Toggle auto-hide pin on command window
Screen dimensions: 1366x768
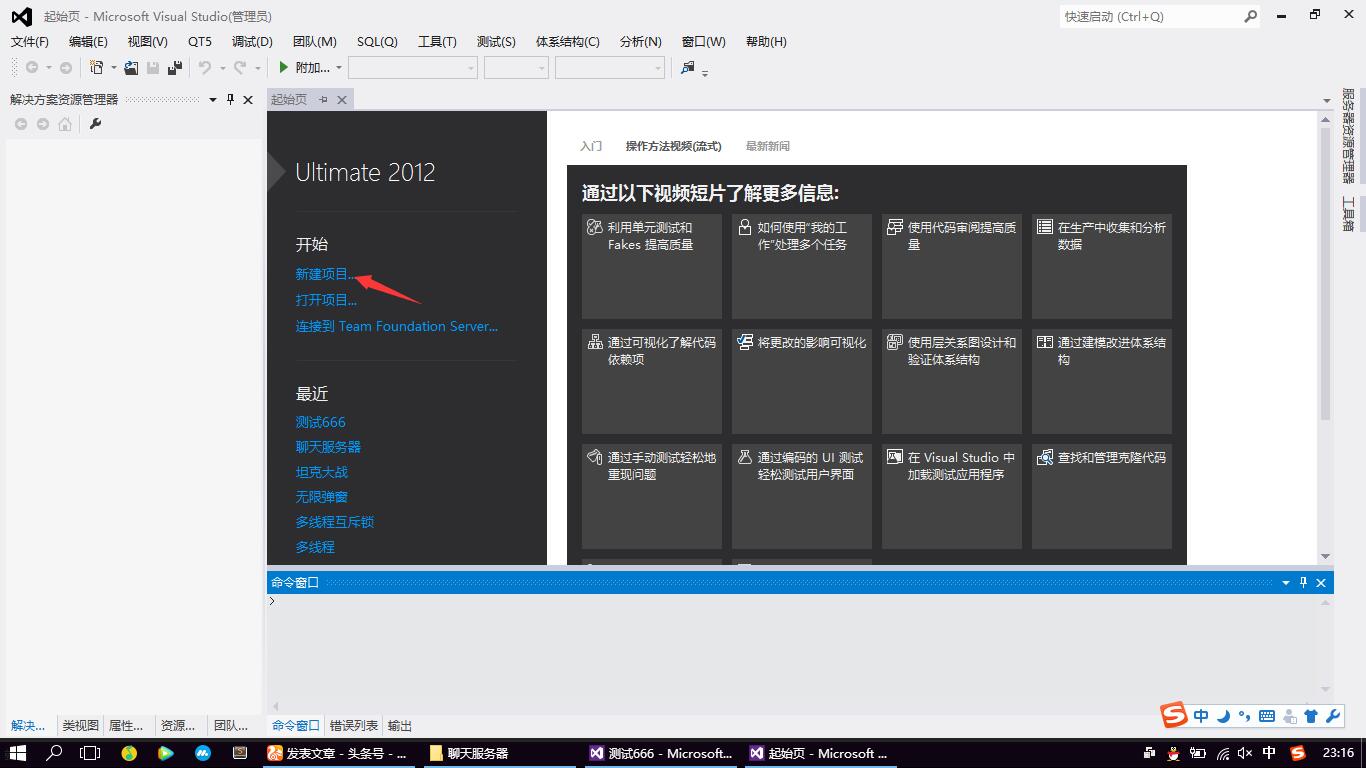click(1303, 582)
